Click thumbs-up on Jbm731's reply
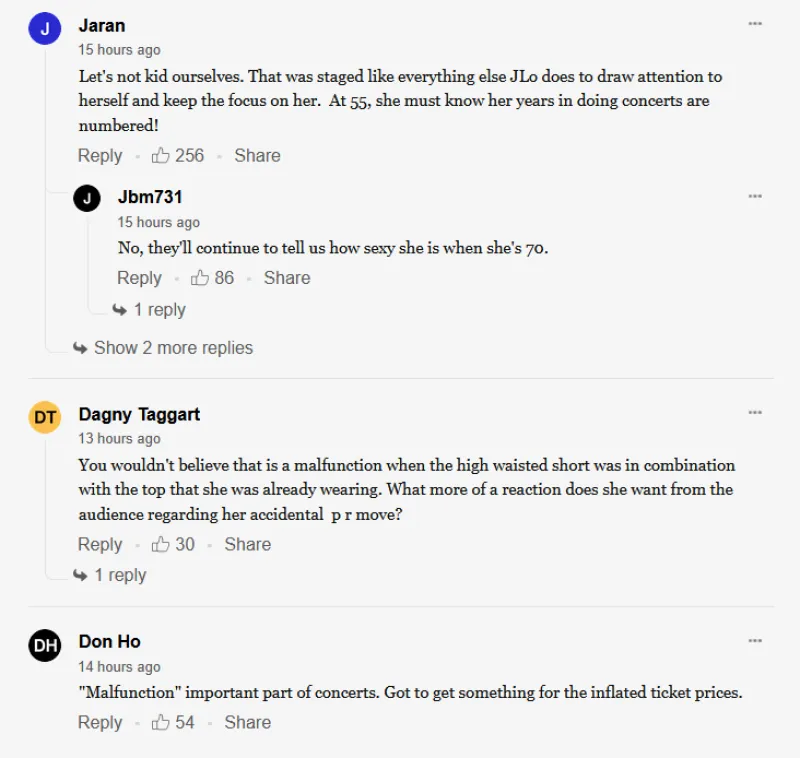Screen dimensions: 800x758 point(200,278)
